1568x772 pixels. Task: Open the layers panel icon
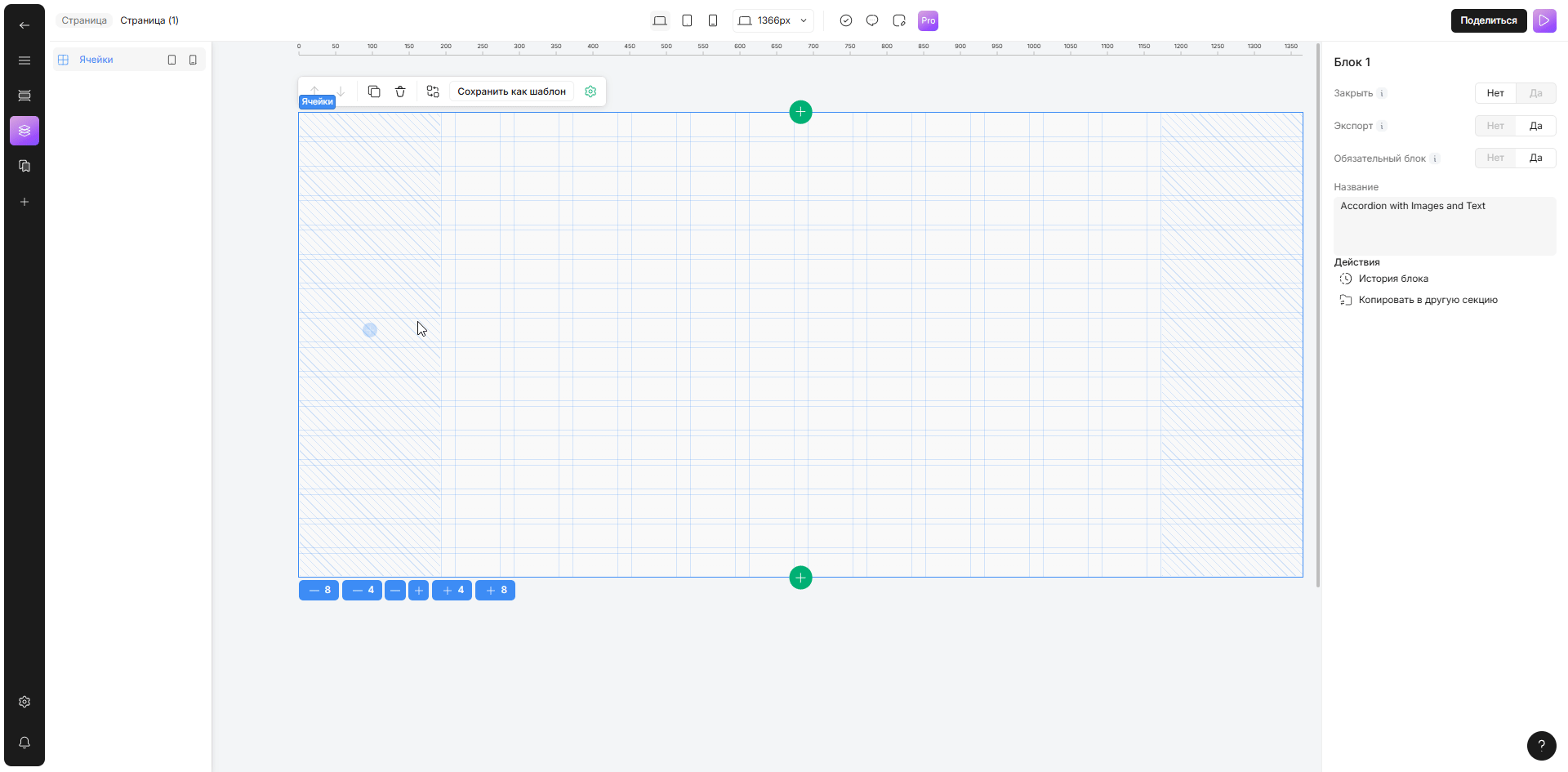coord(24,131)
